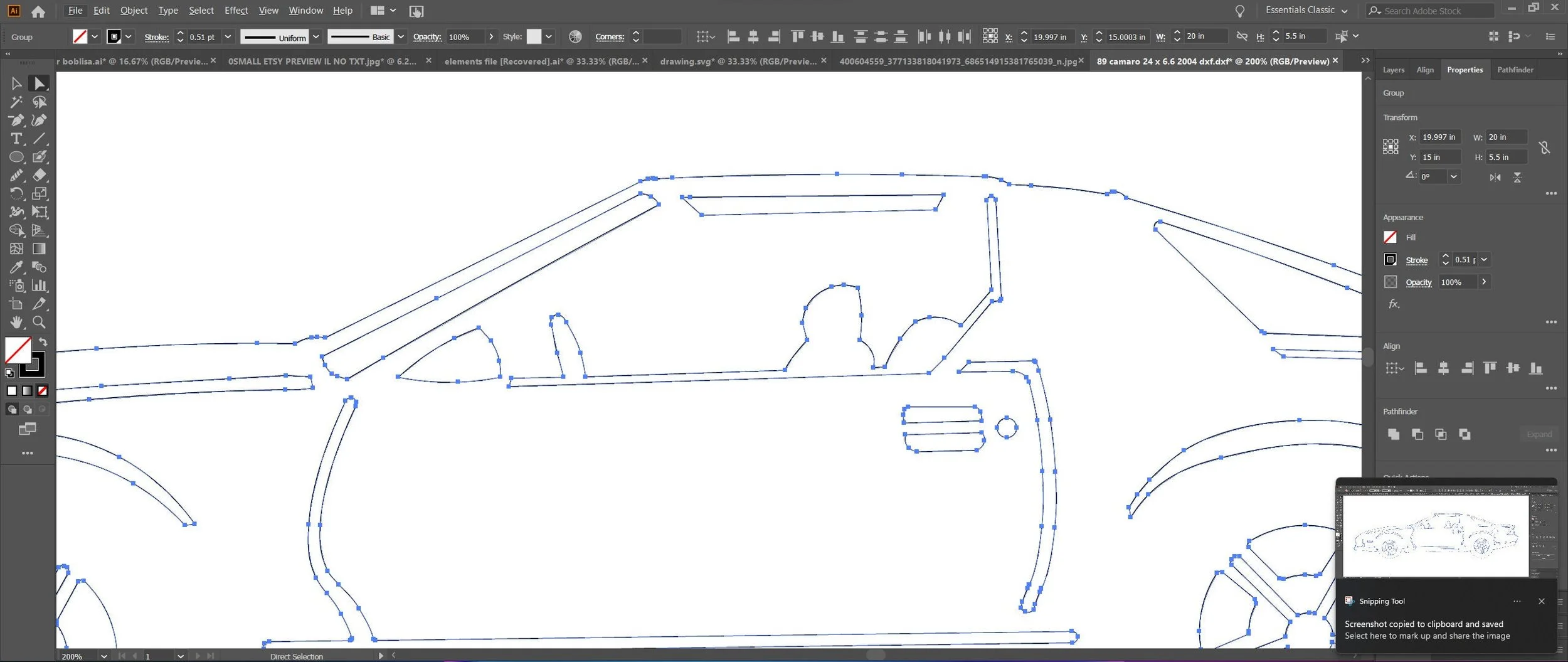Set color mode to None

click(42, 391)
